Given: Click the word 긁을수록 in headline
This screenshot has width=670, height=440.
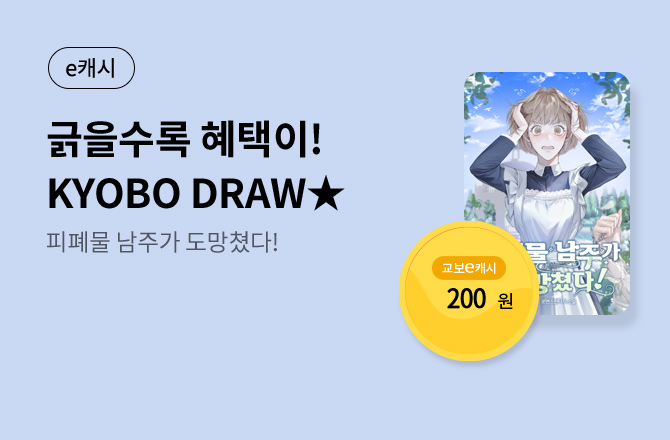Looking at the screenshot, I should coord(118,139).
